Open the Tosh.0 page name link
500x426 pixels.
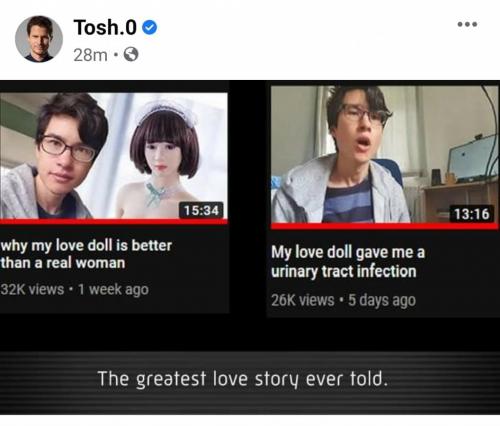(105, 27)
